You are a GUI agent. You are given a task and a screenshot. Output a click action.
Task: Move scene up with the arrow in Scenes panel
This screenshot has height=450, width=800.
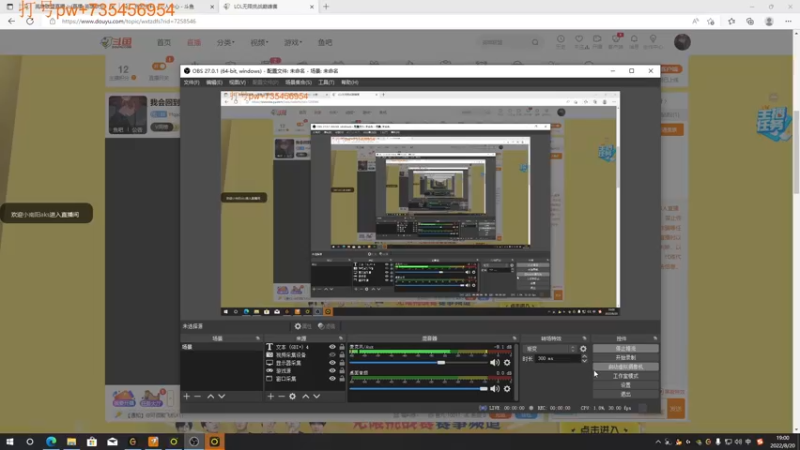[x=210, y=396]
